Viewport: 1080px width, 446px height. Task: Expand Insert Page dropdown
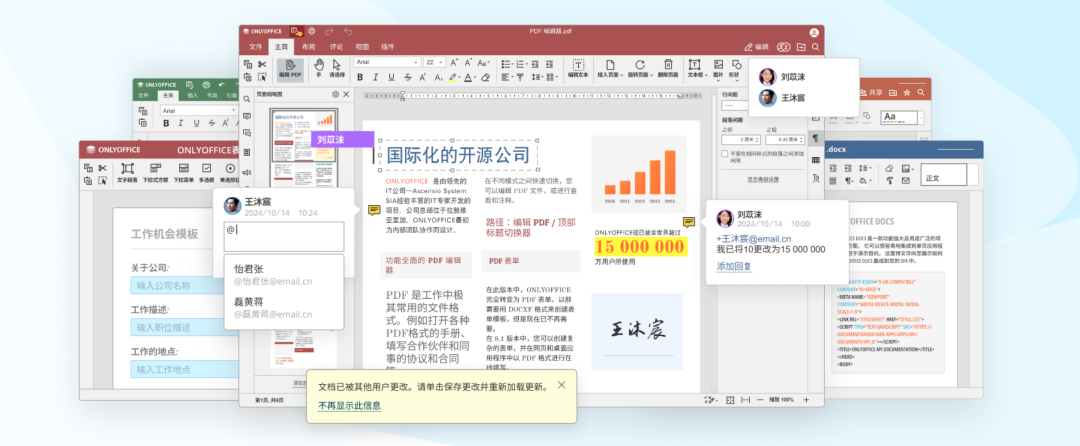click(x=621, y=74)
